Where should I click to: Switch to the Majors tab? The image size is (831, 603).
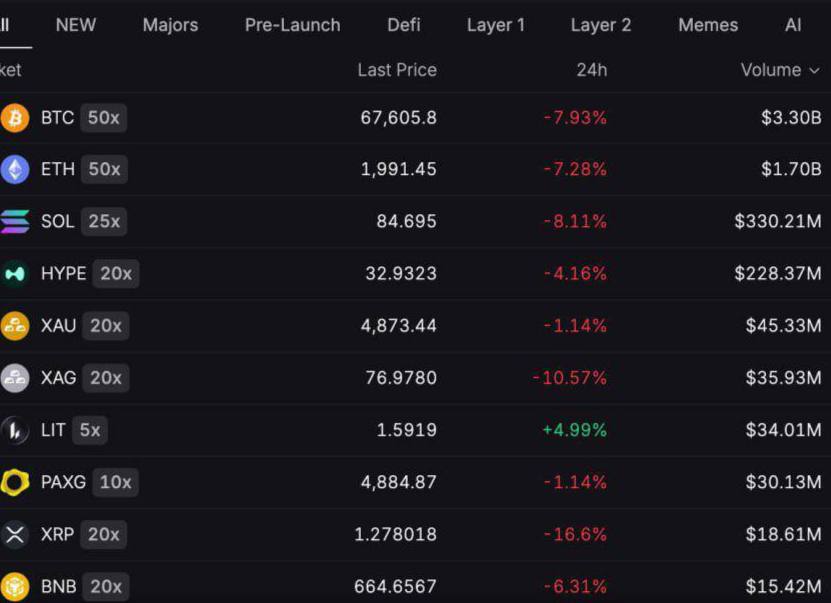[170, 25]
